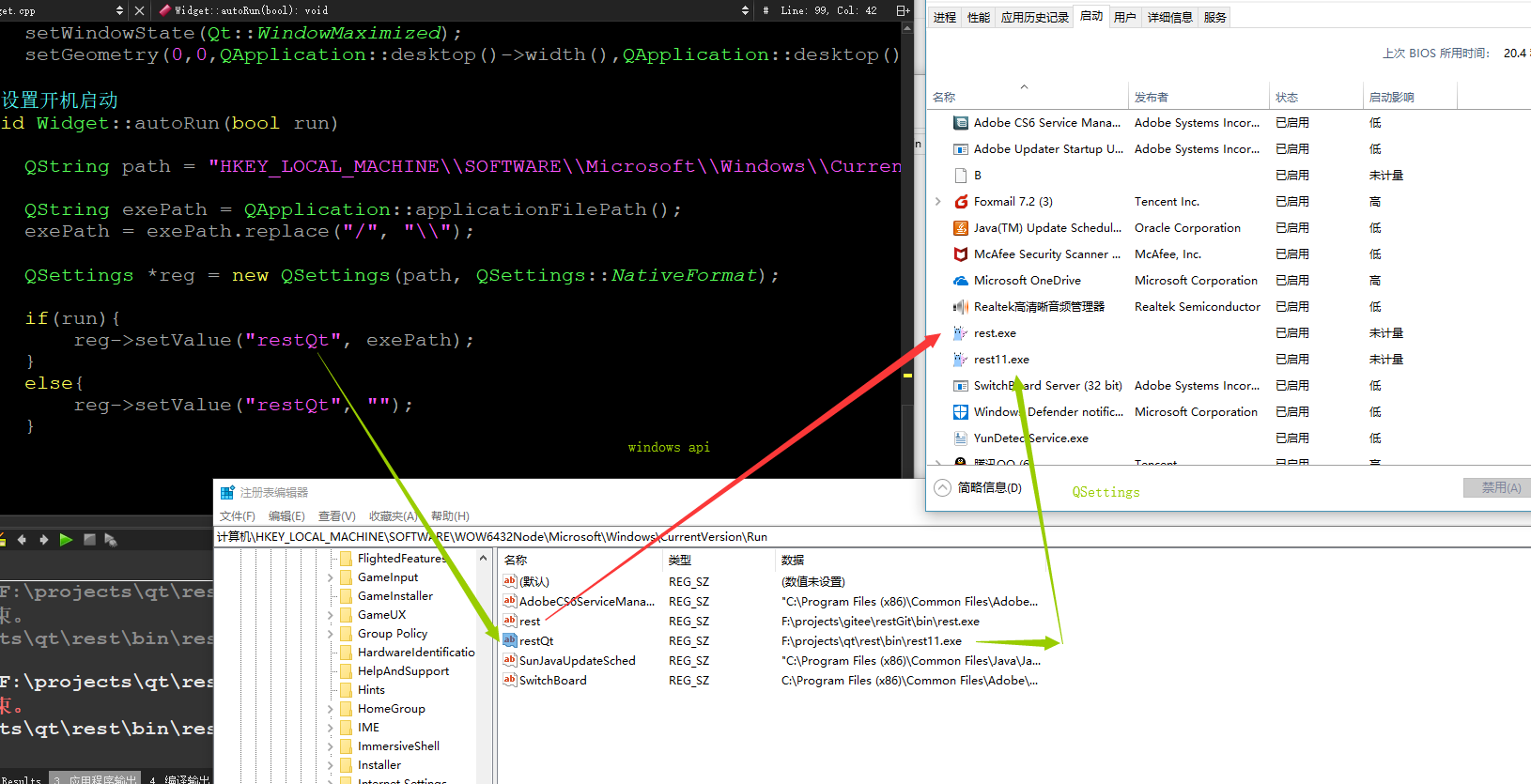Expand the IME registry key
1531x784 pixels.
pyautogui.click(x=331, y=728)
